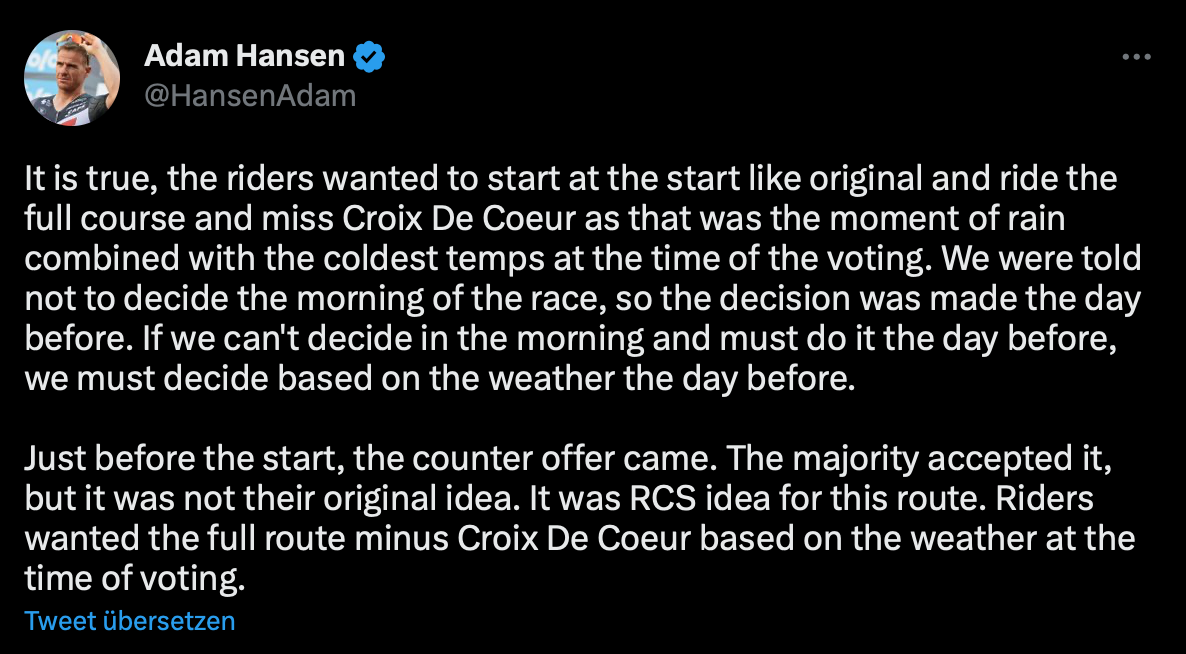Click the blue verified badge
The height and width of the screenshot is (654, 1186).
point(370,57)
